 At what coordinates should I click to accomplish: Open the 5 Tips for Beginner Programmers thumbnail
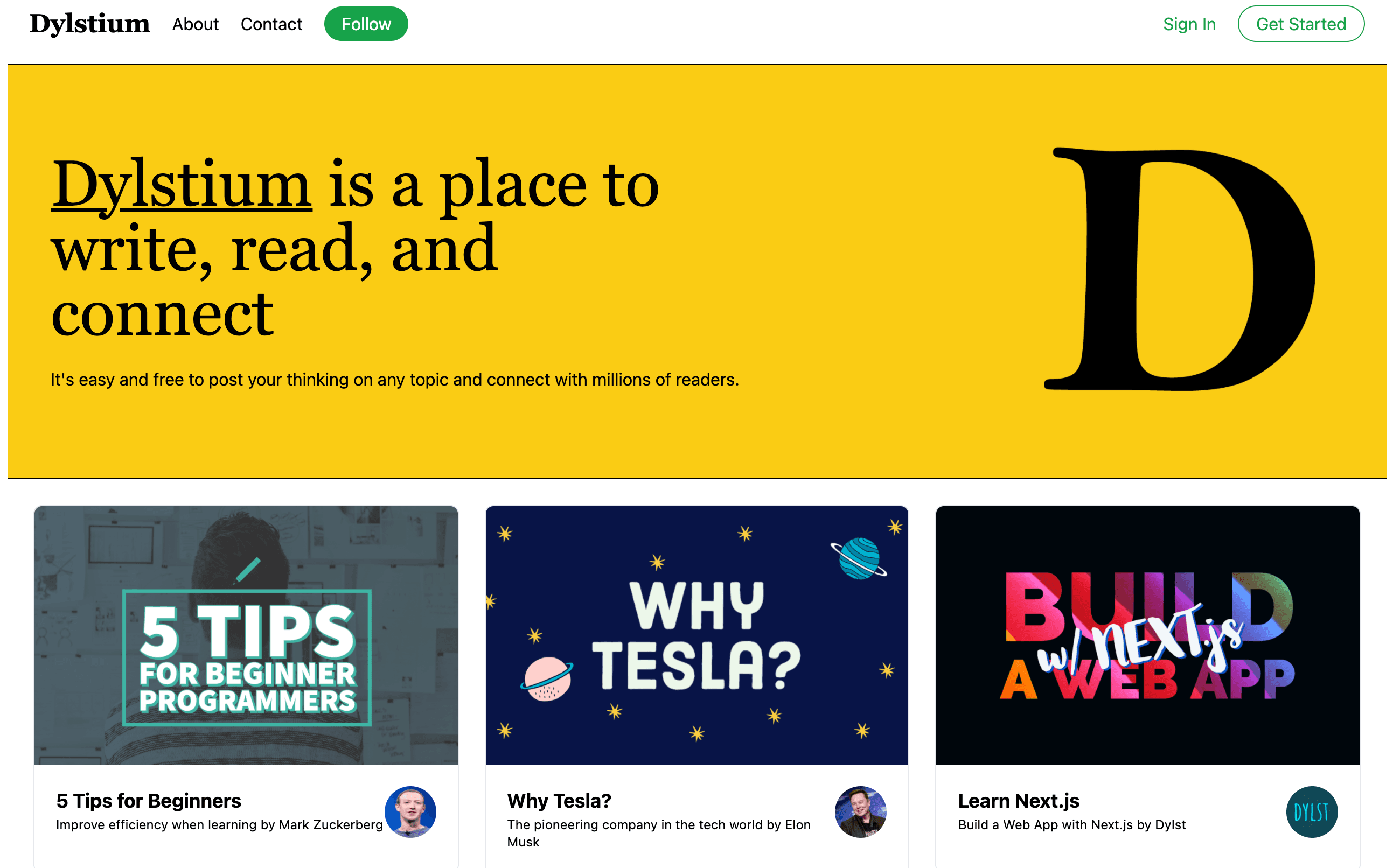pyautogui.click(x=246, y=635)
